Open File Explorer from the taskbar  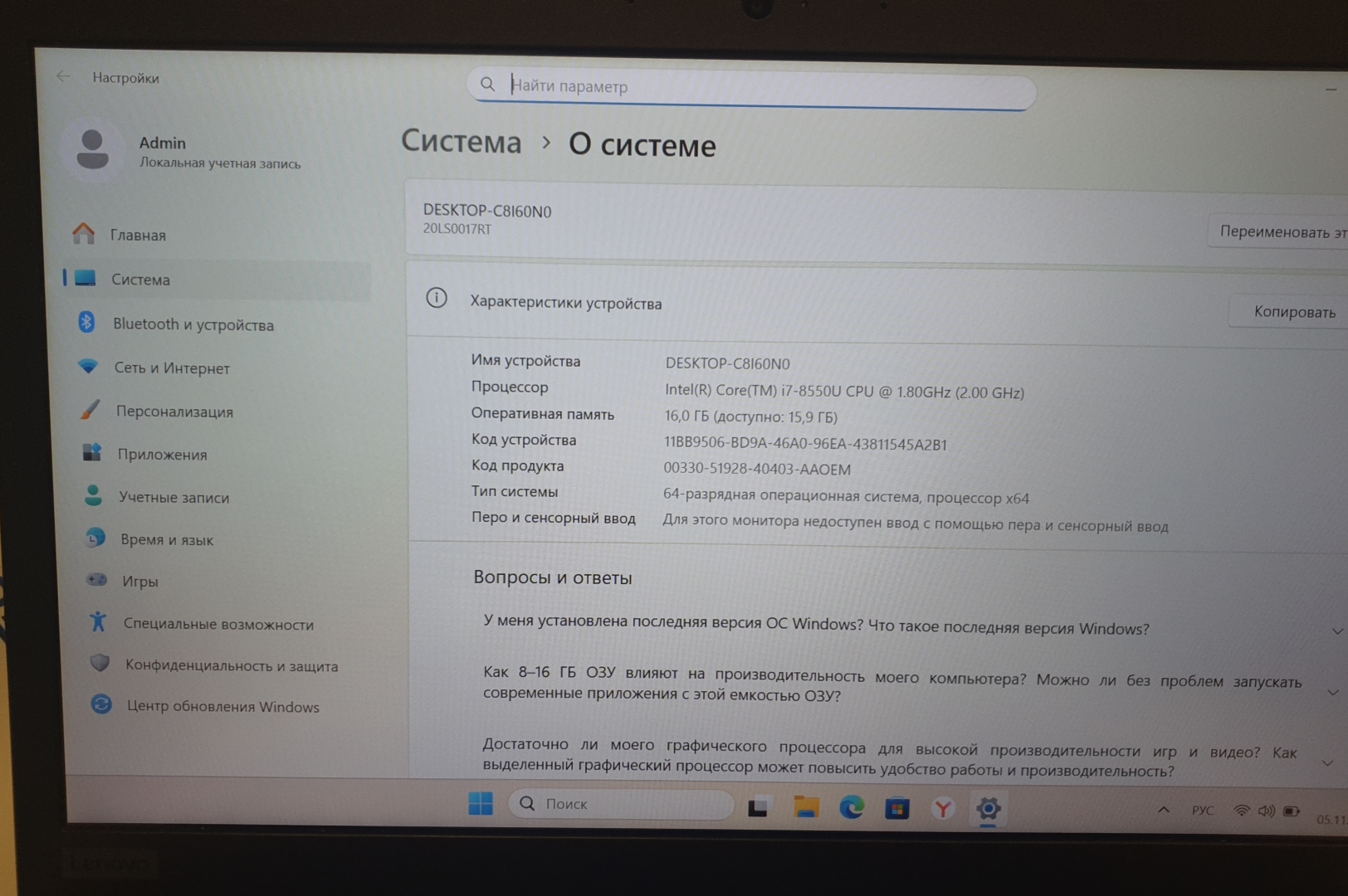(805, 806)
